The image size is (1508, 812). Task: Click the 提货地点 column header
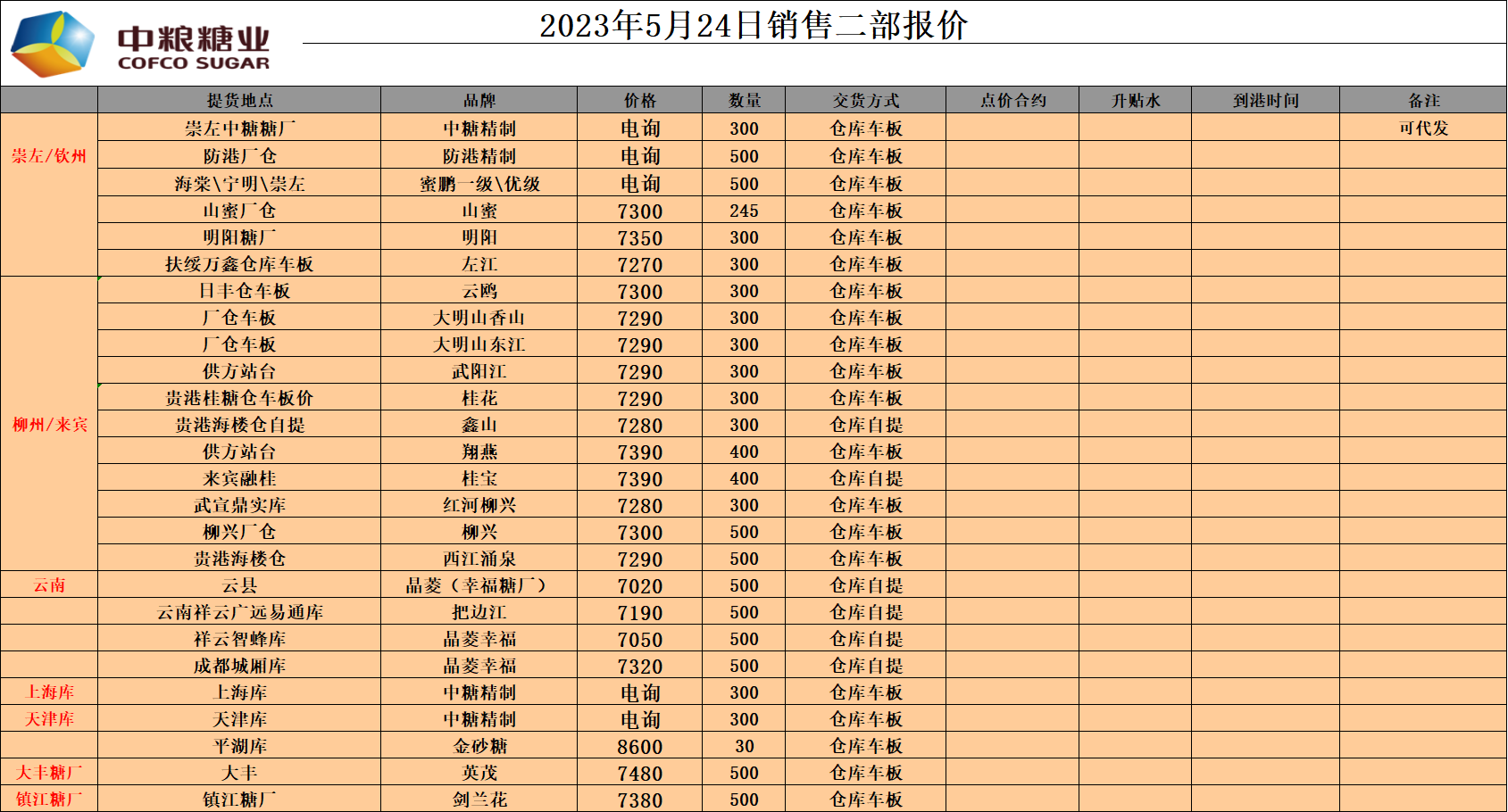(x=239, y=101)
